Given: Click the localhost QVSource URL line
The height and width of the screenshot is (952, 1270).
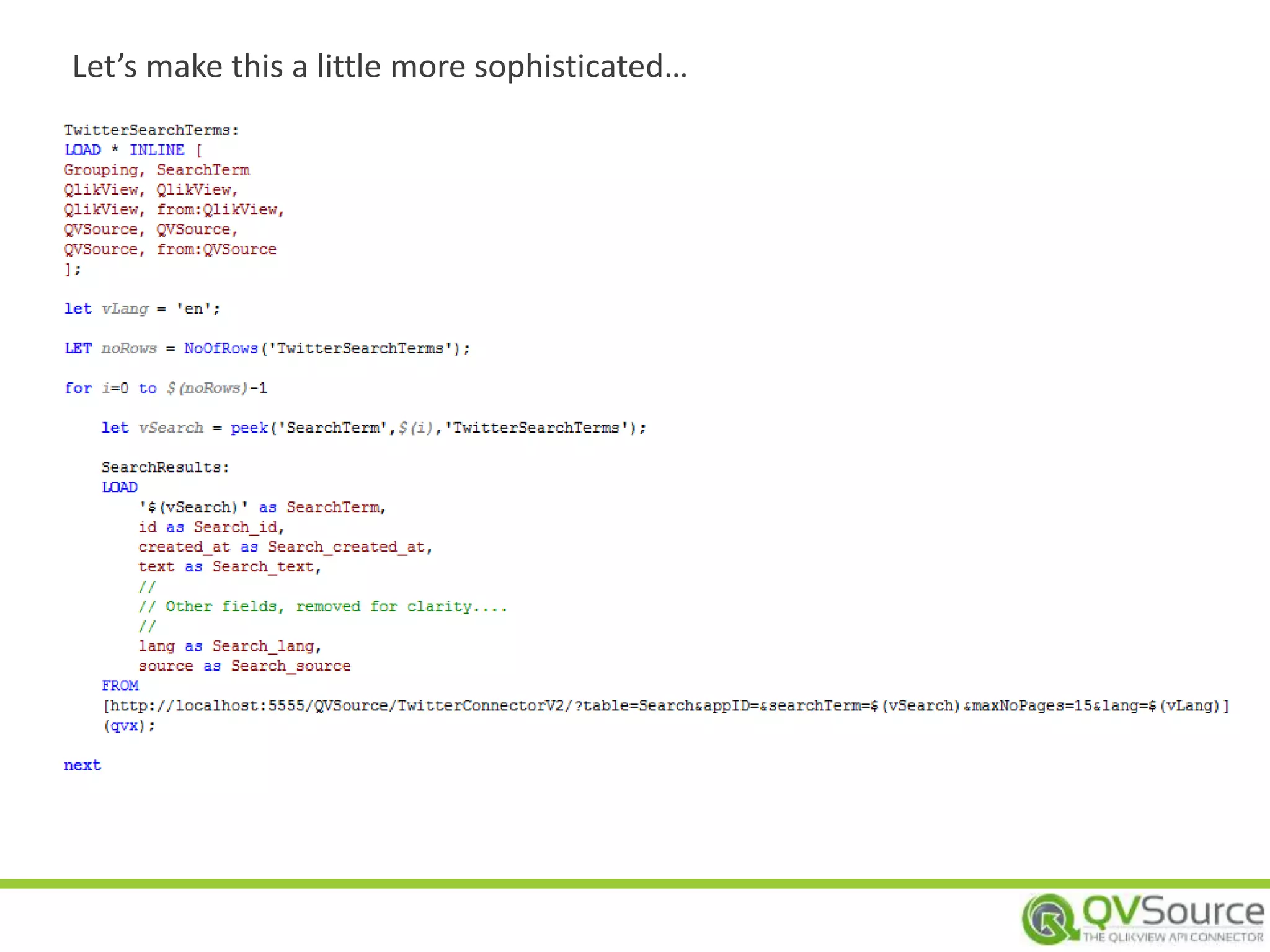Looking at the screenshot, I should coord(665,706).
